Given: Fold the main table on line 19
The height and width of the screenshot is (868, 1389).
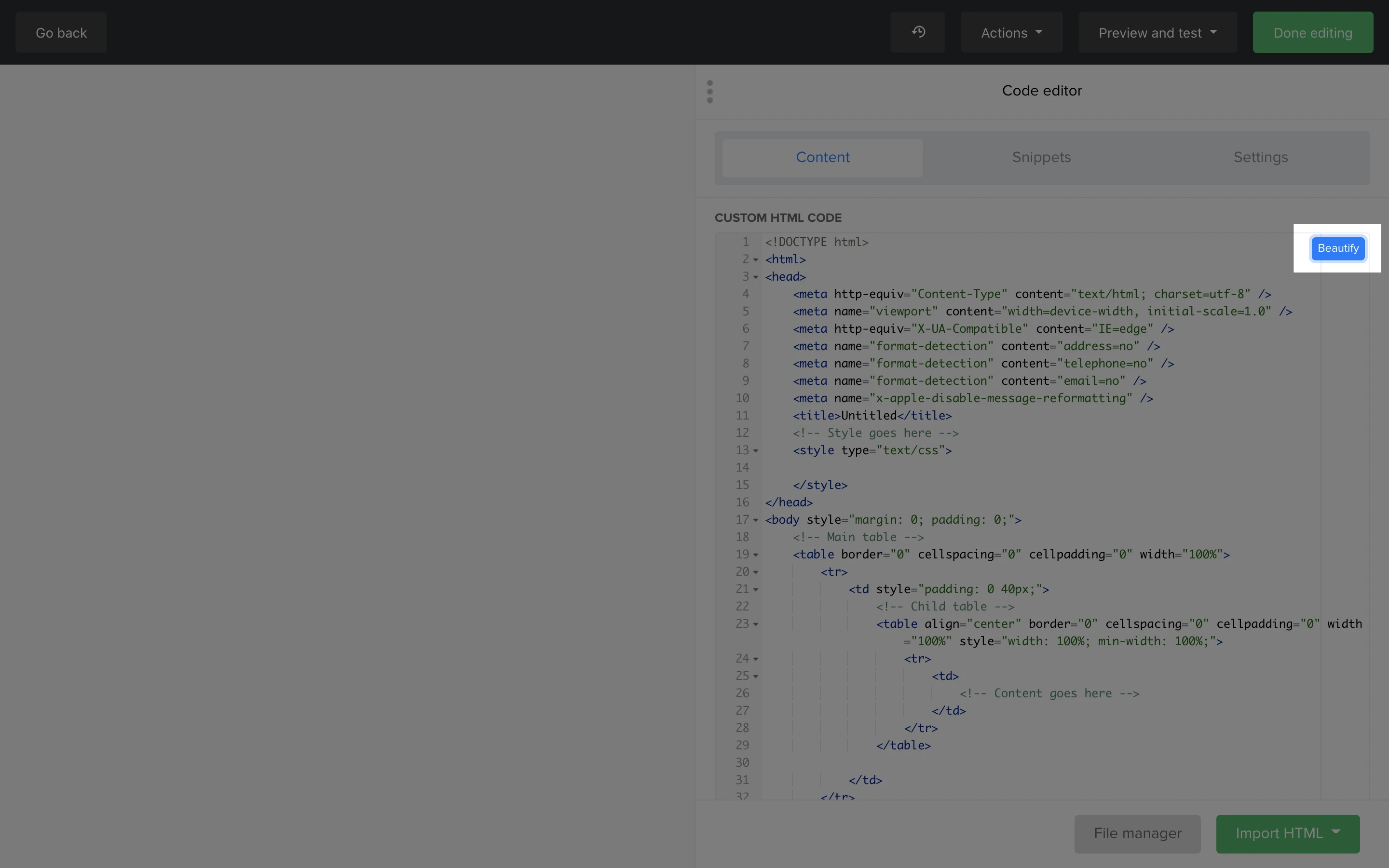Looking at the screenshot, I should pyautogui.click(x=756, y=555).
